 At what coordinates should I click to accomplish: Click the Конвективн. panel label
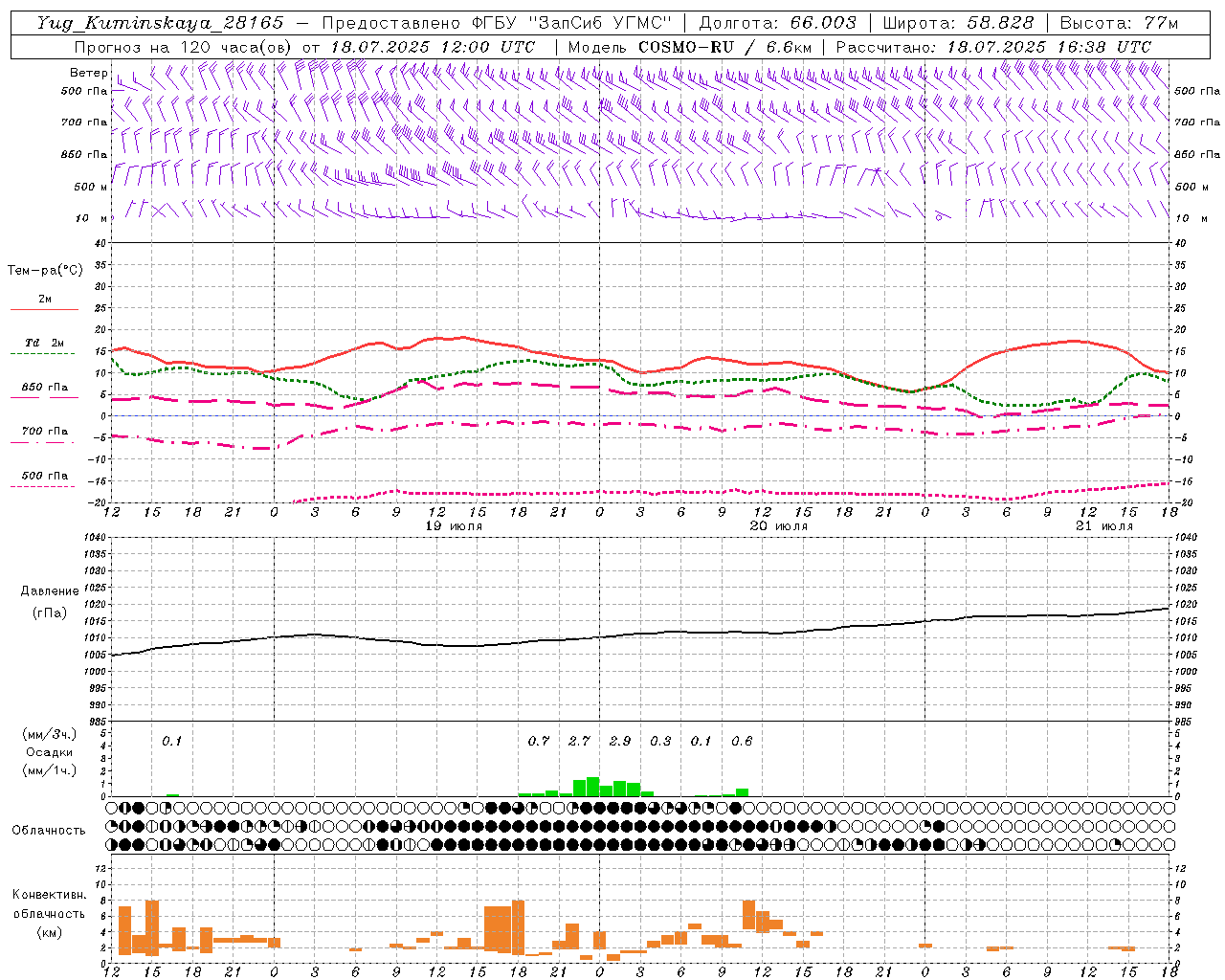click(50, 895)
